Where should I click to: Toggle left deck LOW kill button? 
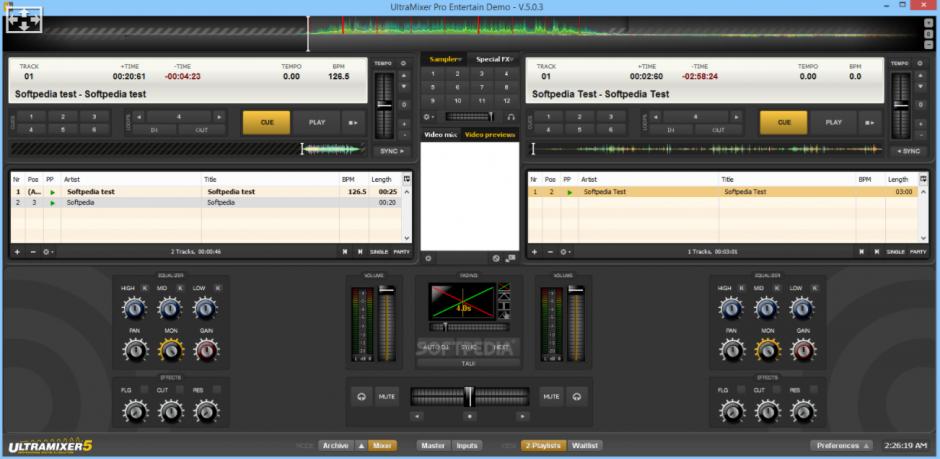[218, 288]
